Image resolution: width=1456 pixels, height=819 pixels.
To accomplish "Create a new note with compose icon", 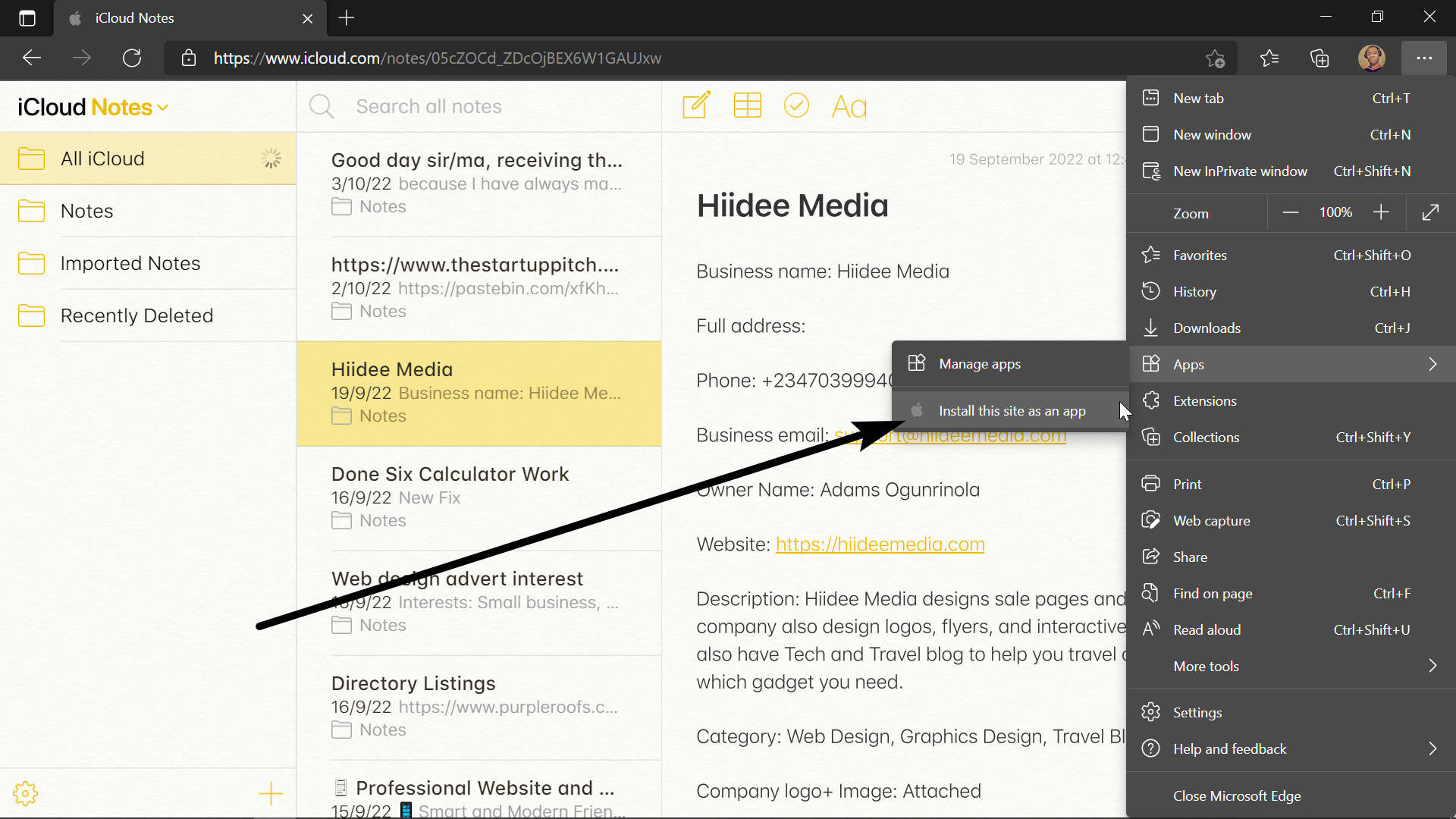I will (696, 105).
